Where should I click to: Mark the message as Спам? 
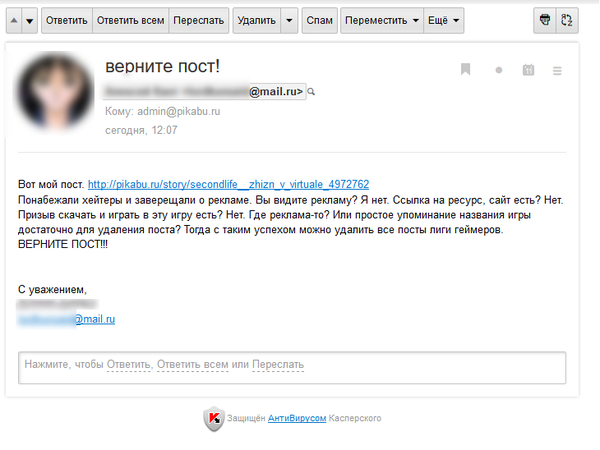[x=319, y=19]
